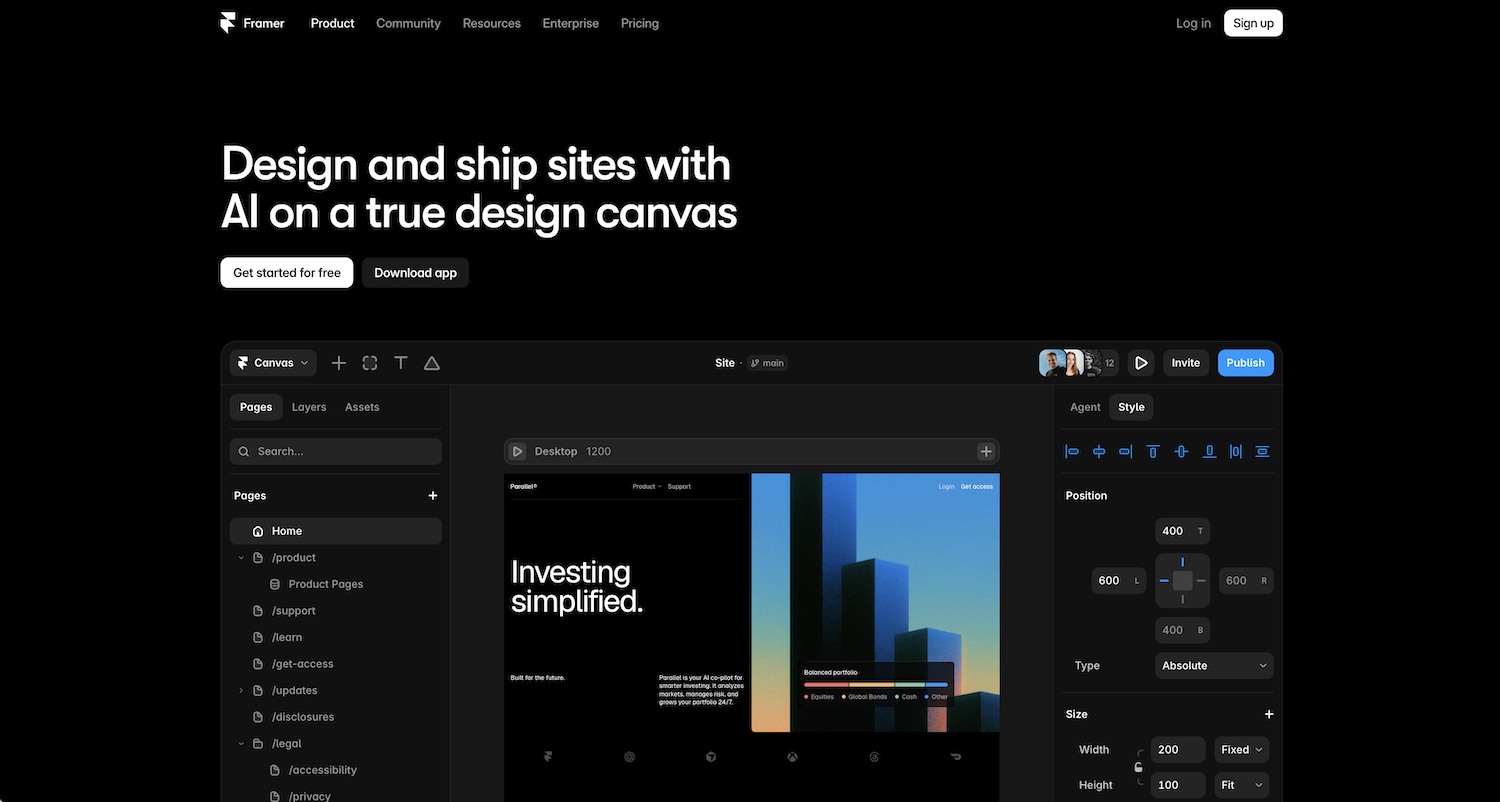Click the Download app button

pos(415,272)
